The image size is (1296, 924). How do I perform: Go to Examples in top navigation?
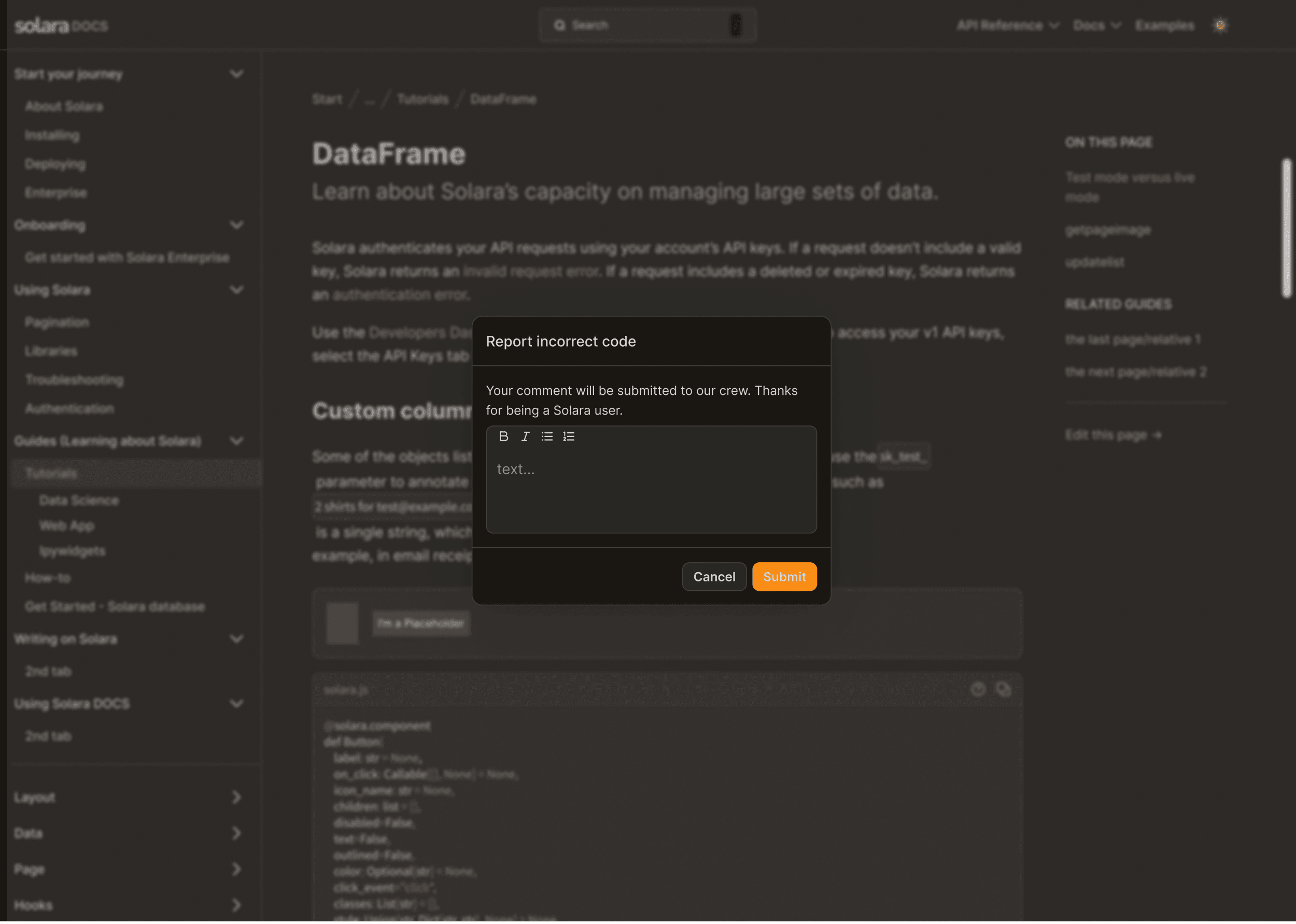tap(1164, 25)
